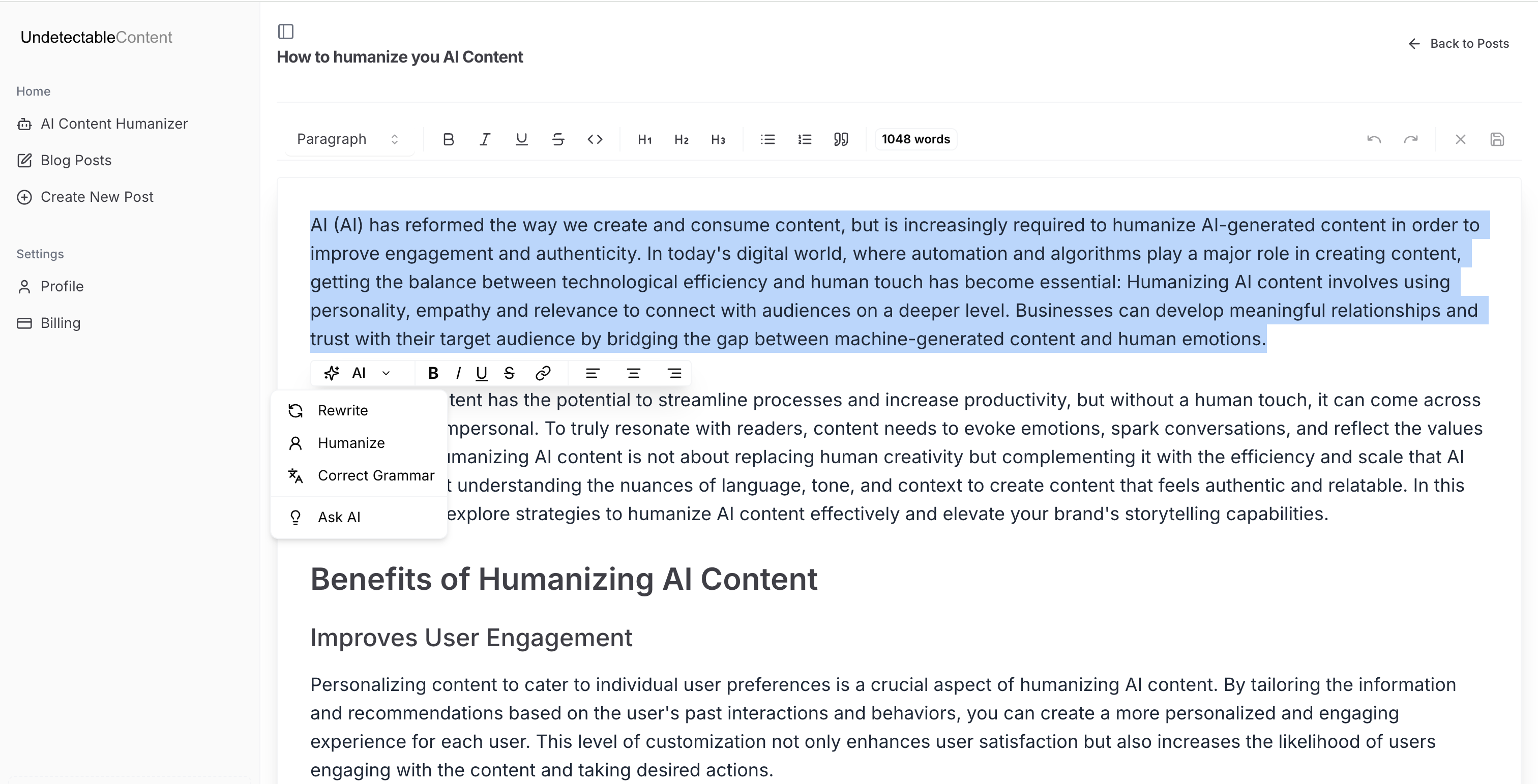Open Create New Post in the sidebar
The height and width of the screenshot is (784, 1538).
click(97, 197)
